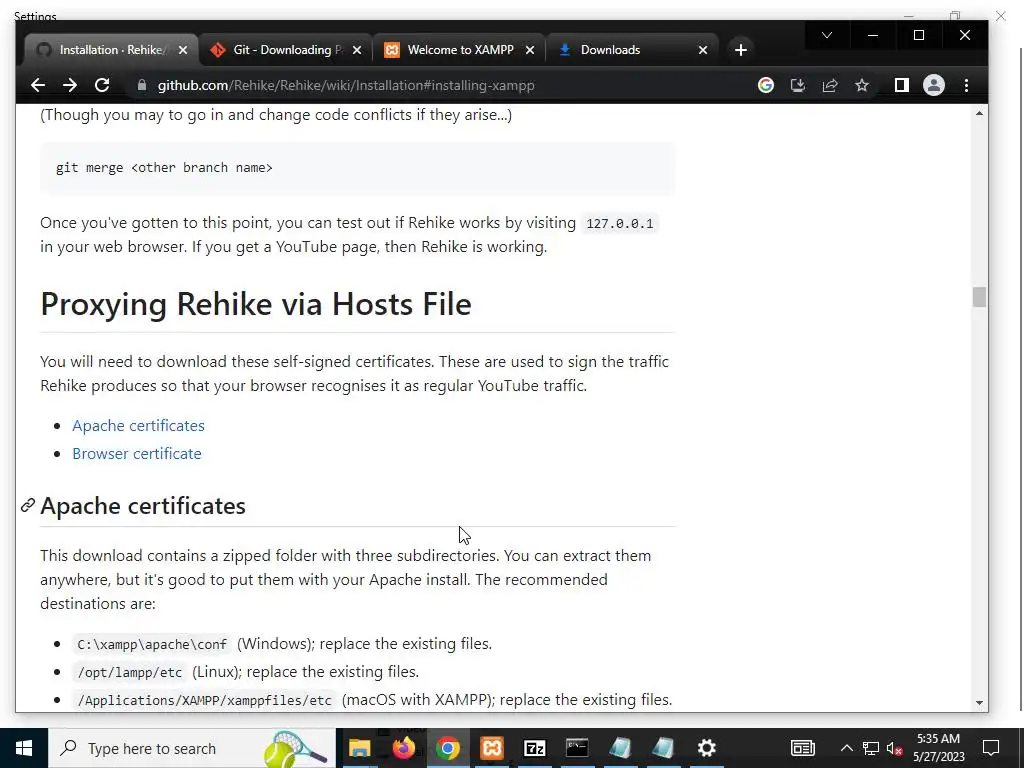The width and height of the screenshot is (1024, 768).
Task: Open a new browser tab
Action: [x=741, y=50]
